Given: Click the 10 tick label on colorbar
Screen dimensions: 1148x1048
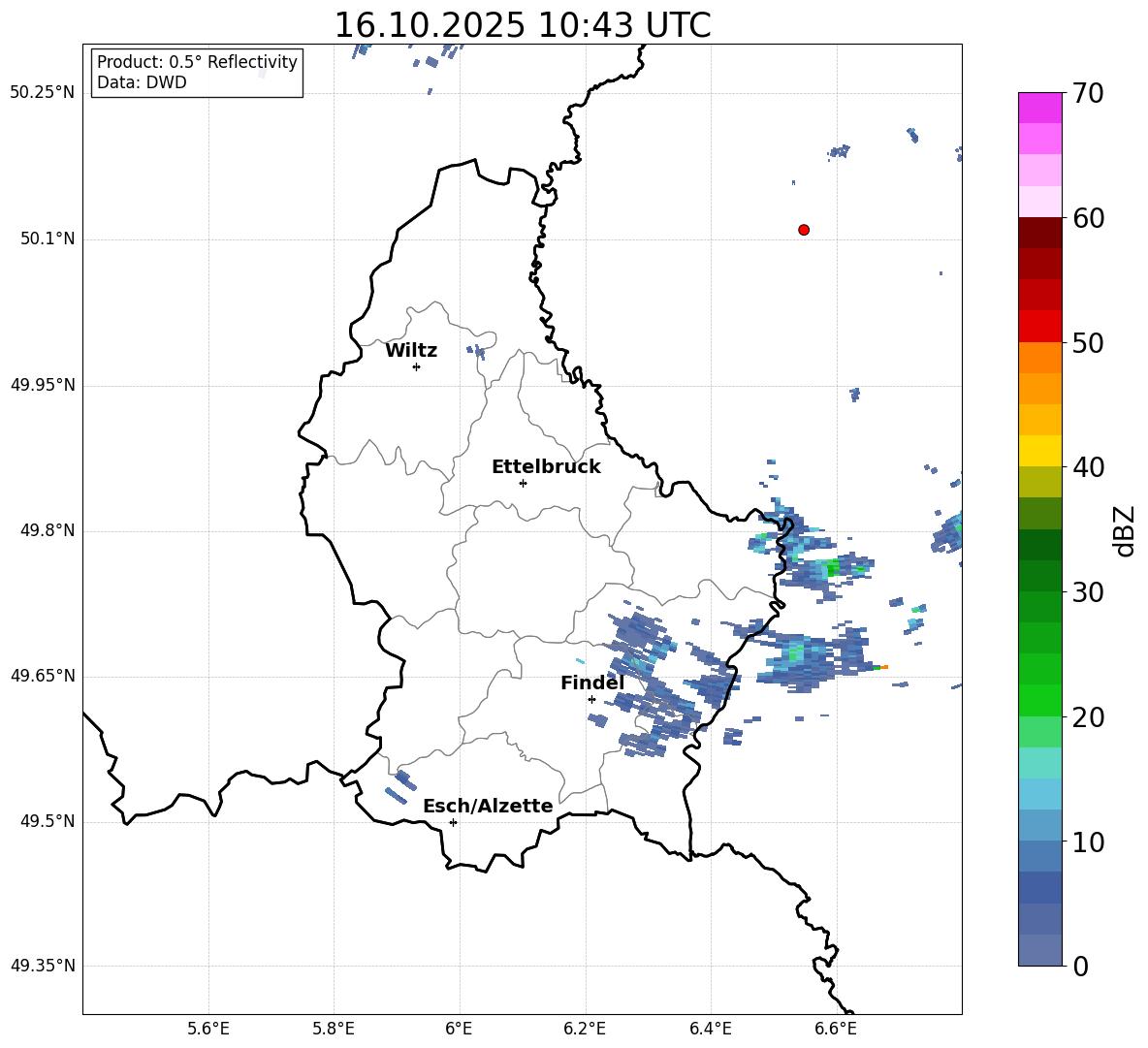Looking at the screenshot, I should [1088, 842].
